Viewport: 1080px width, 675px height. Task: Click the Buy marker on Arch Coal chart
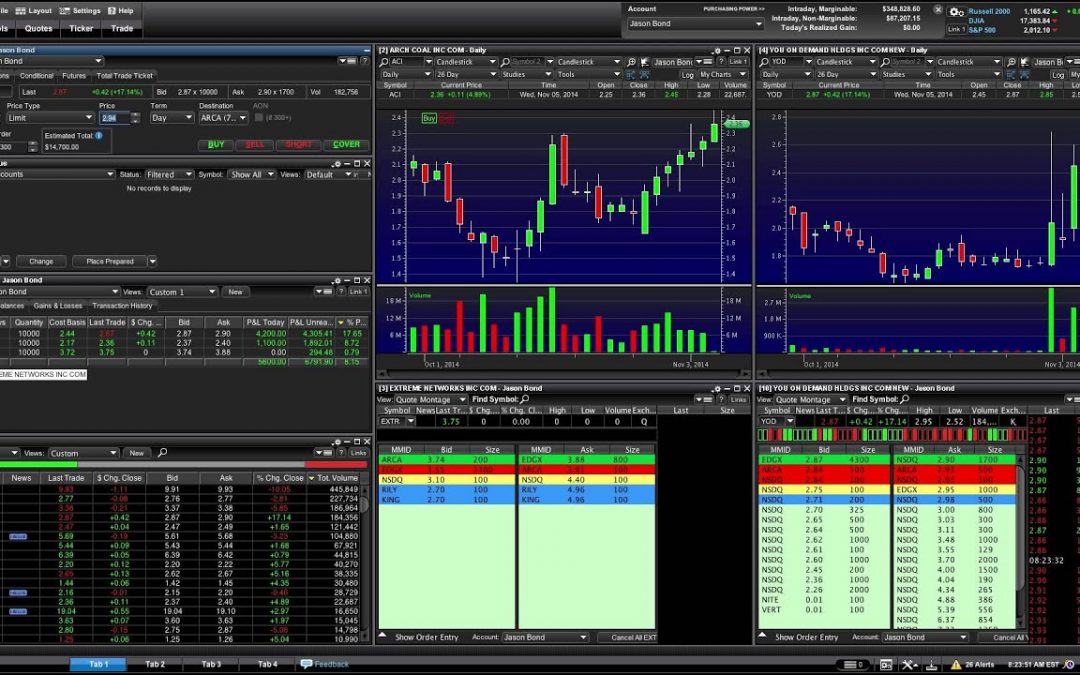coord(429,118)
